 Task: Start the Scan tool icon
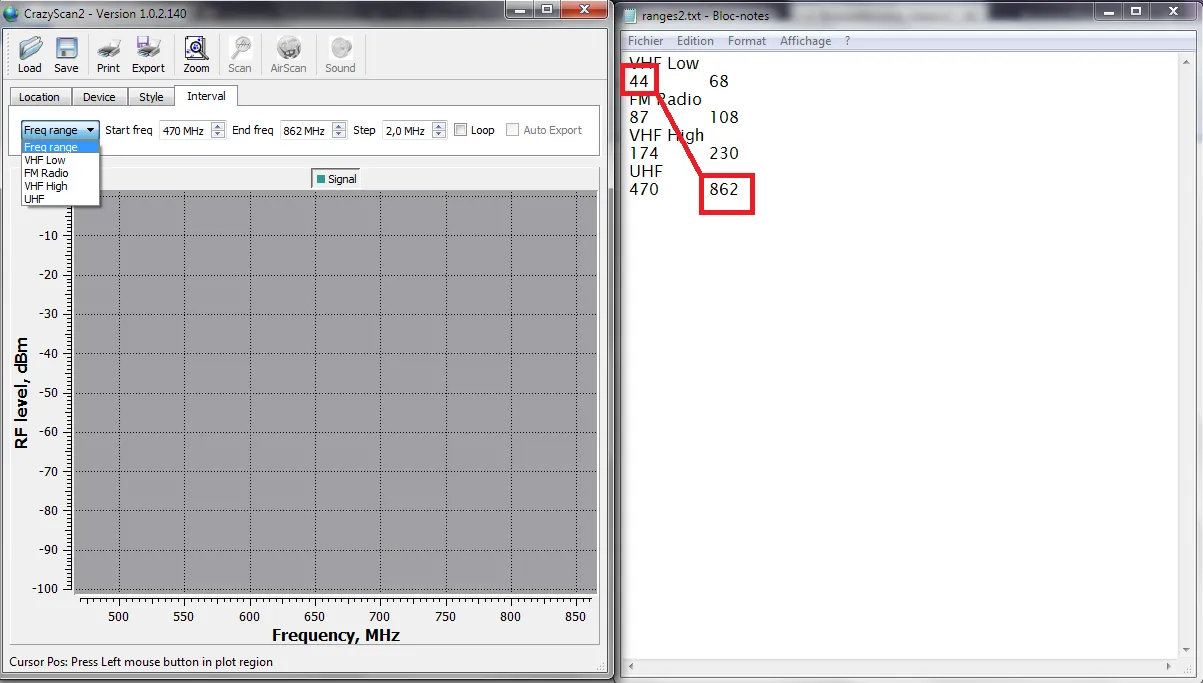(240, 54)
